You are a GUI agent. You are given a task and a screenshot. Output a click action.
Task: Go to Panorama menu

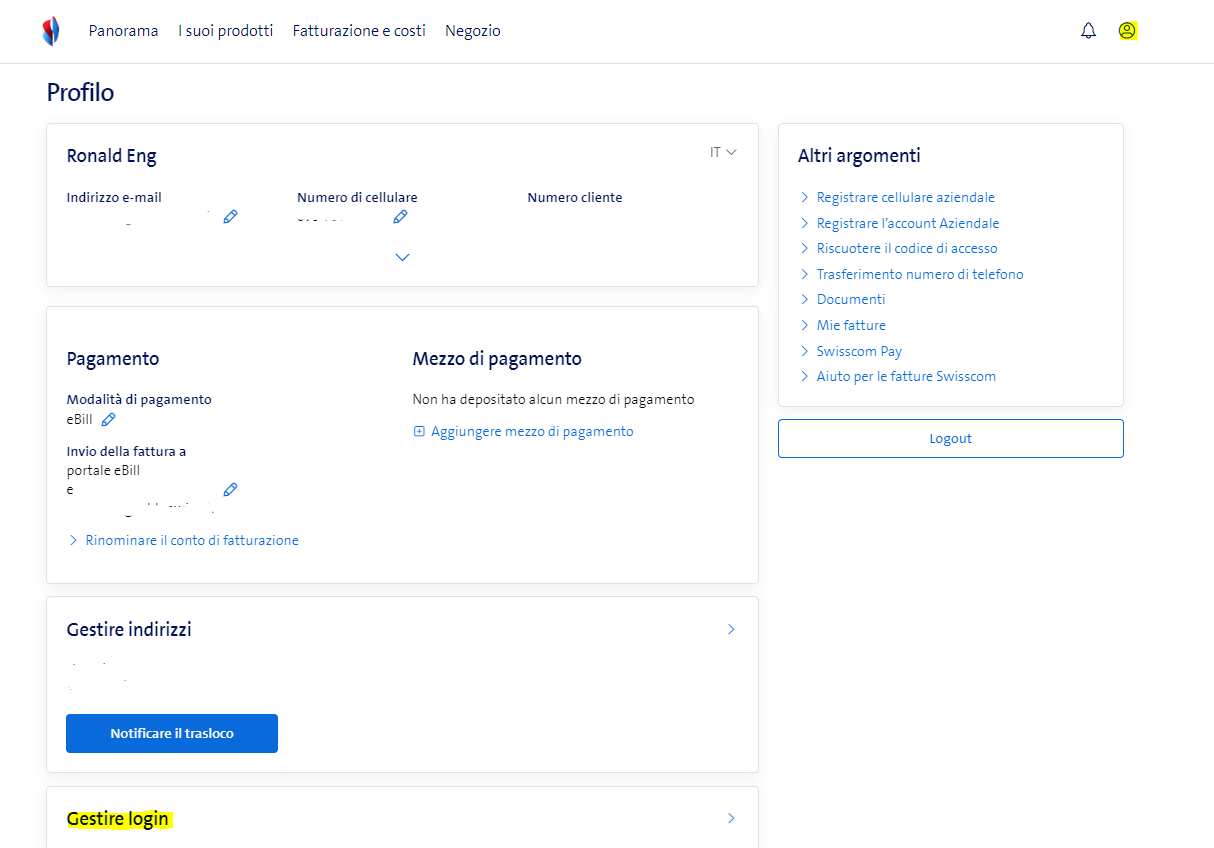[123, 31]
